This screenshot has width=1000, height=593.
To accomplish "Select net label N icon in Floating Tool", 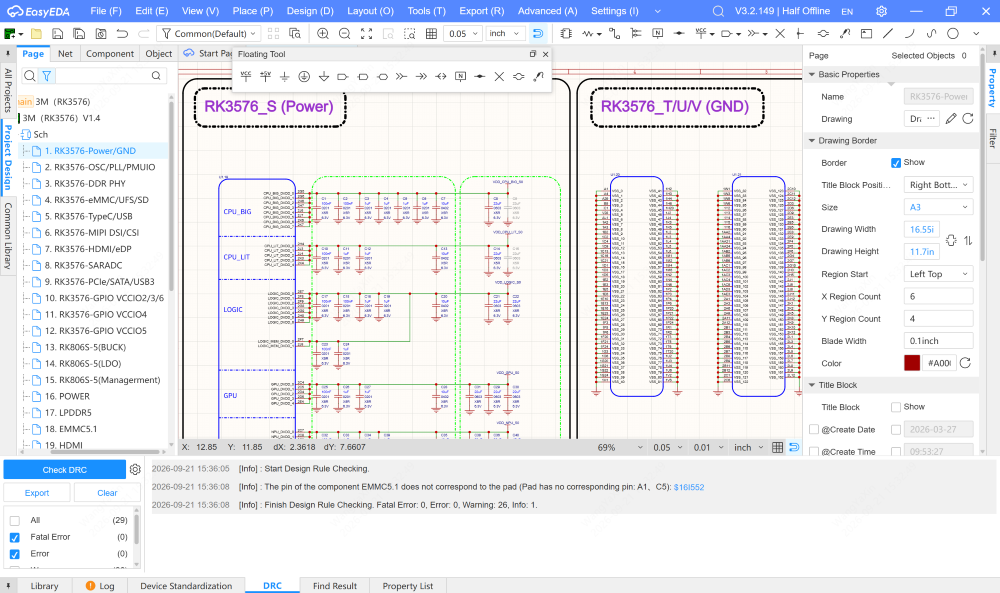I will tap(460, 77).
